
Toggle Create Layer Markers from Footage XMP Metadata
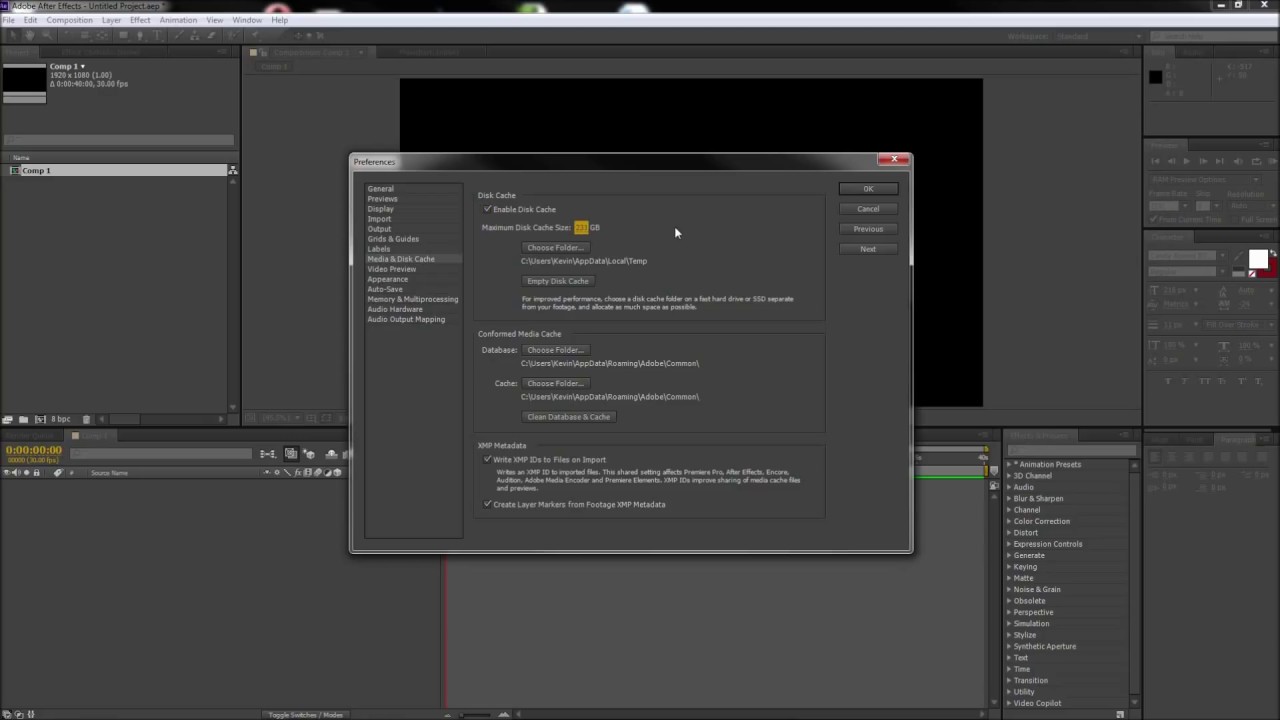click(488, 504)
